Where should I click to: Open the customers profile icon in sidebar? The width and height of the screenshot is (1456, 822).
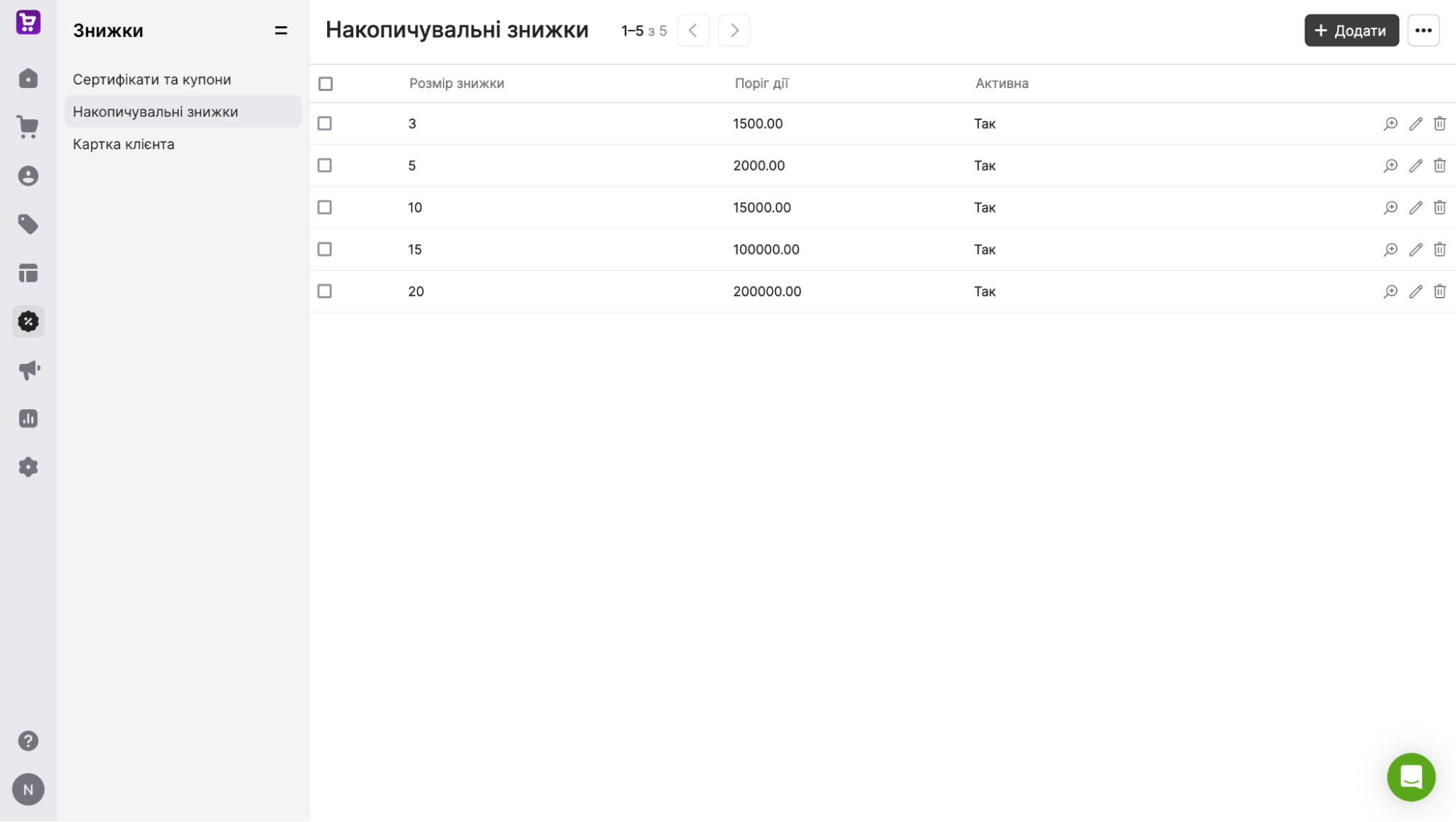(28, 176)
